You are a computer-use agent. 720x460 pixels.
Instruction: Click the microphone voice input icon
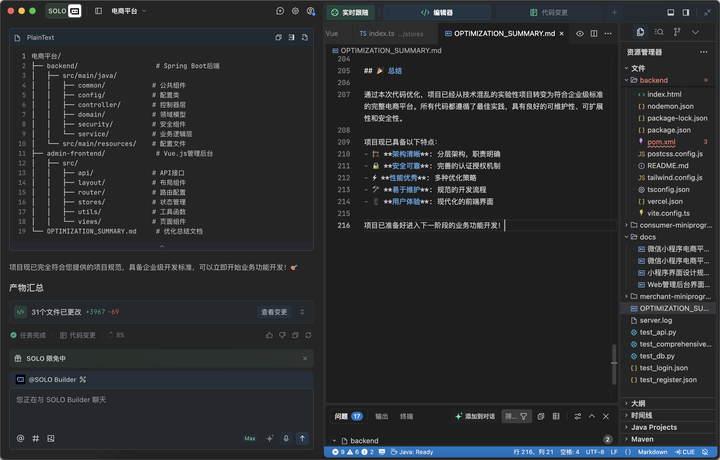click(286, 438)
